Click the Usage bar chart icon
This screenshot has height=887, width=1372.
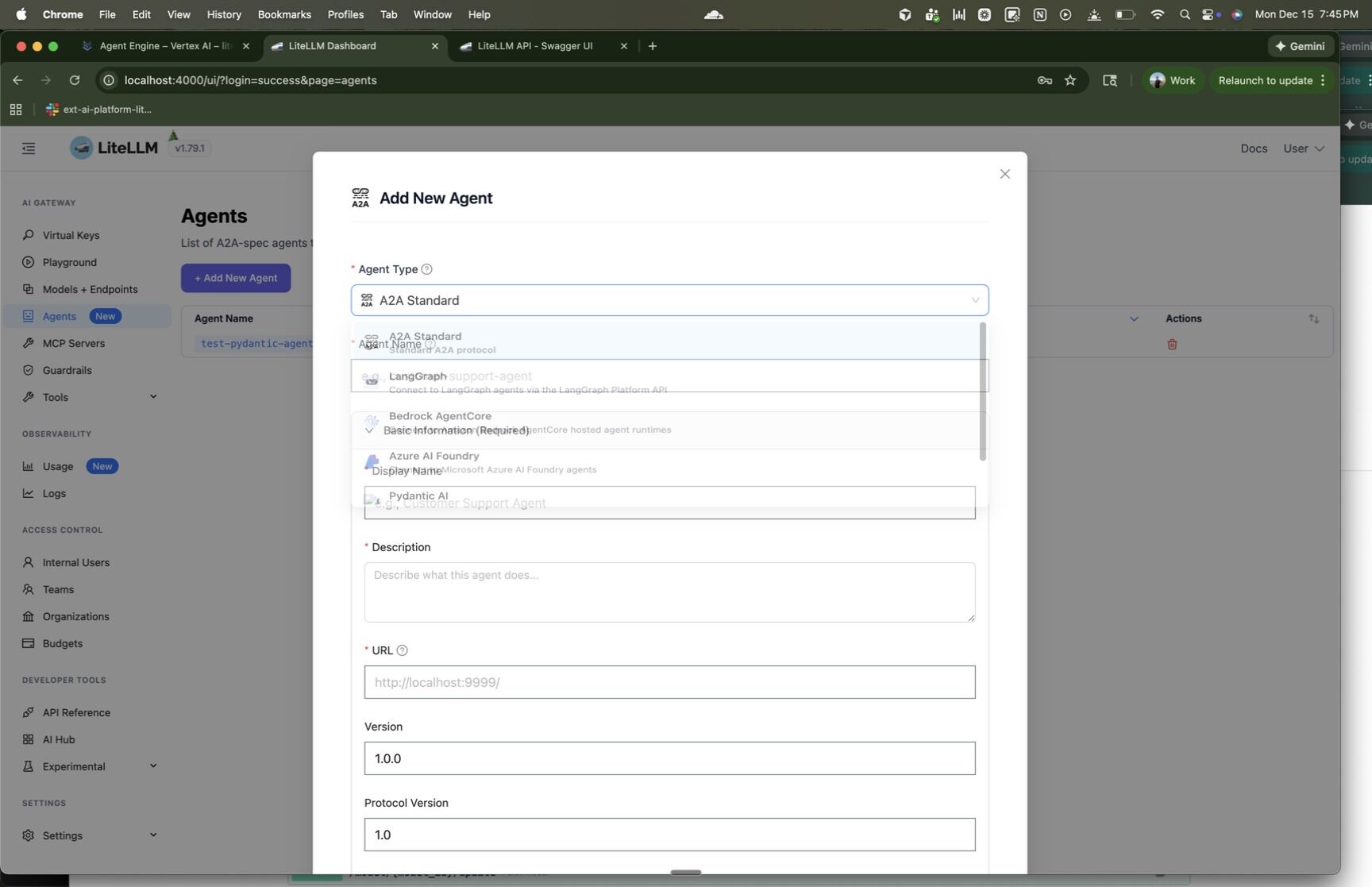point(29,466)
